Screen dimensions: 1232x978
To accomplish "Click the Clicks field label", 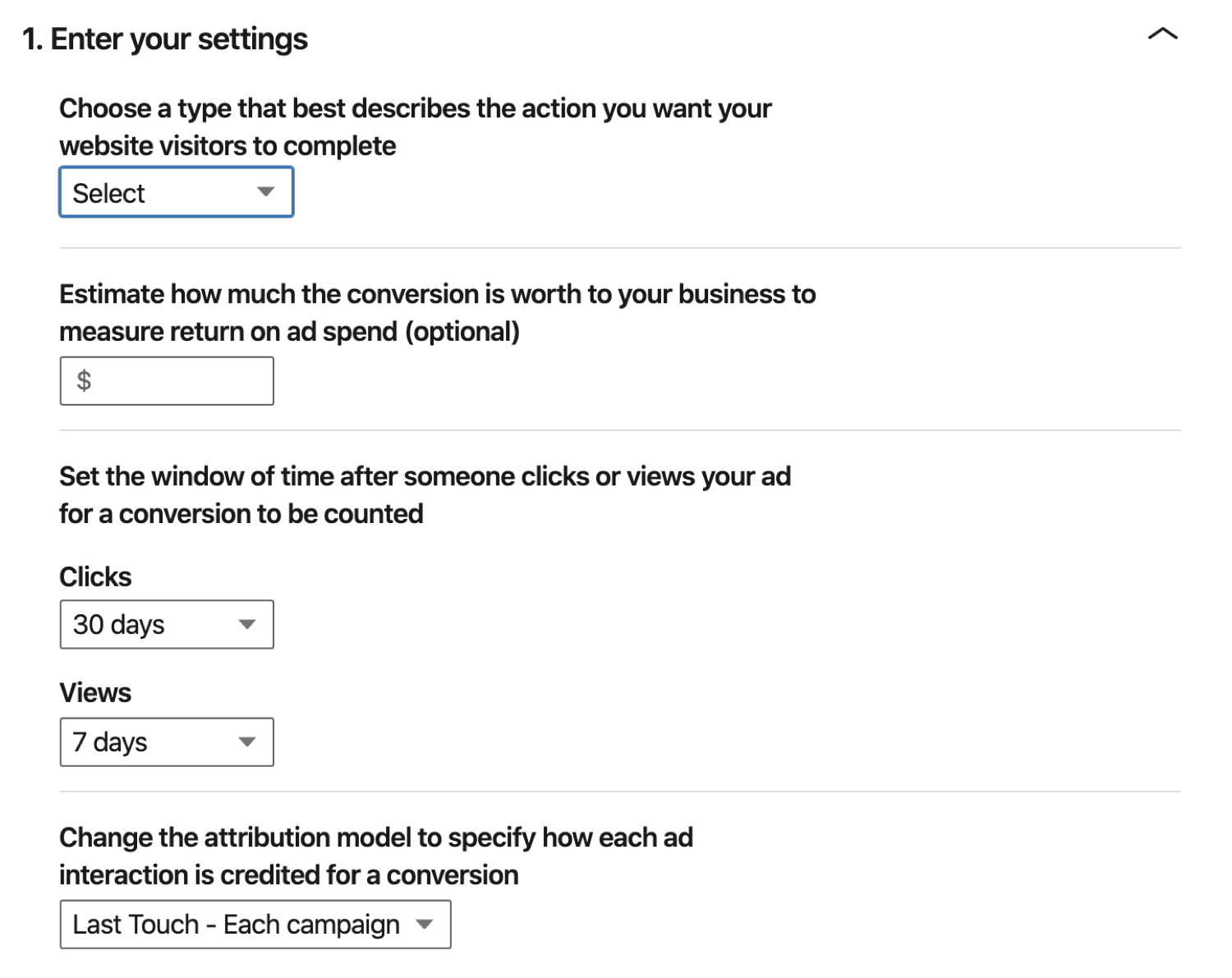I will tap(95, 577).
